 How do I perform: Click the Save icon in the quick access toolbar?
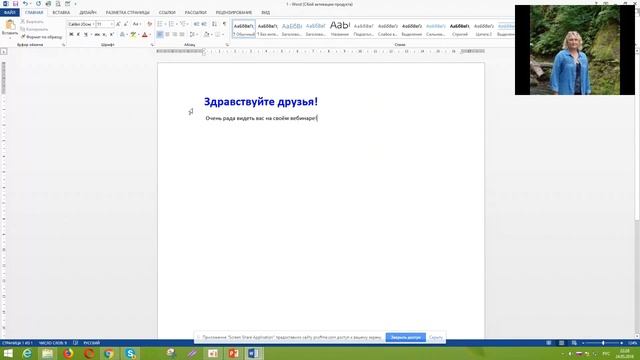click(16, 4)
